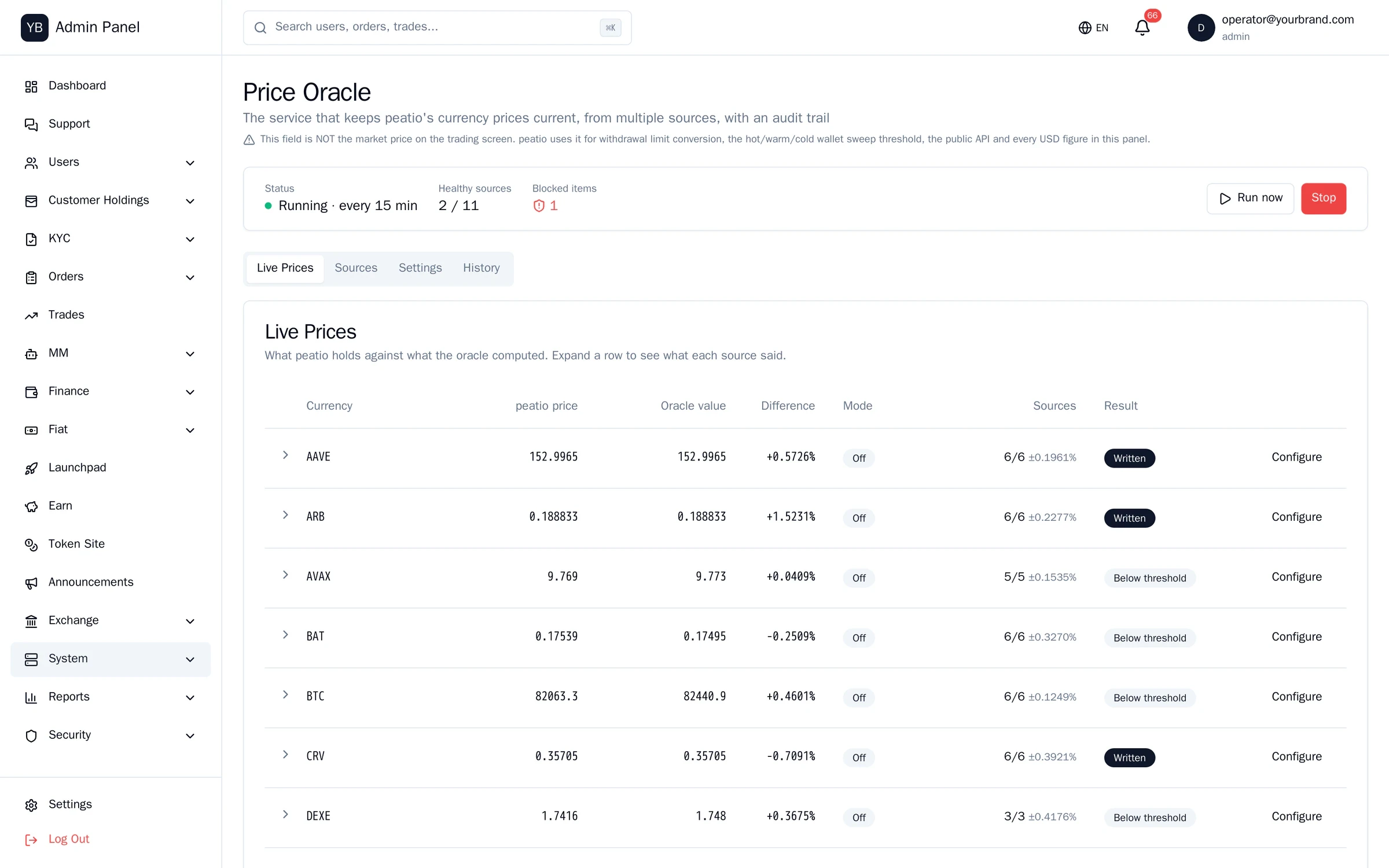Click the red Stop button
Image resolution: width=1389 pixels, height=868 pixels.
coord(1324,198)
